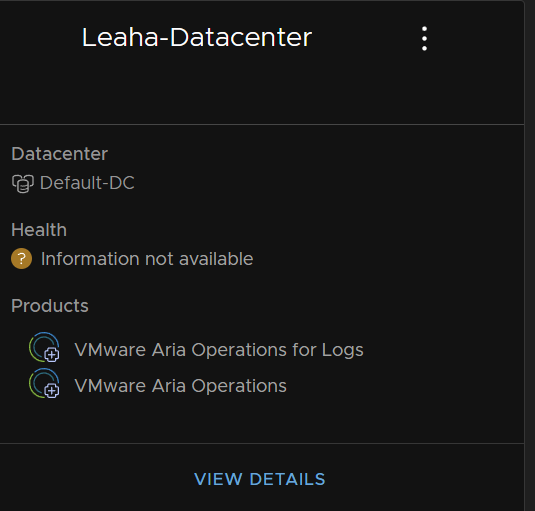The height and width of the screenshot is (511, 535).
Task: Click the Health section heading
Action: [x=39, y=230]
